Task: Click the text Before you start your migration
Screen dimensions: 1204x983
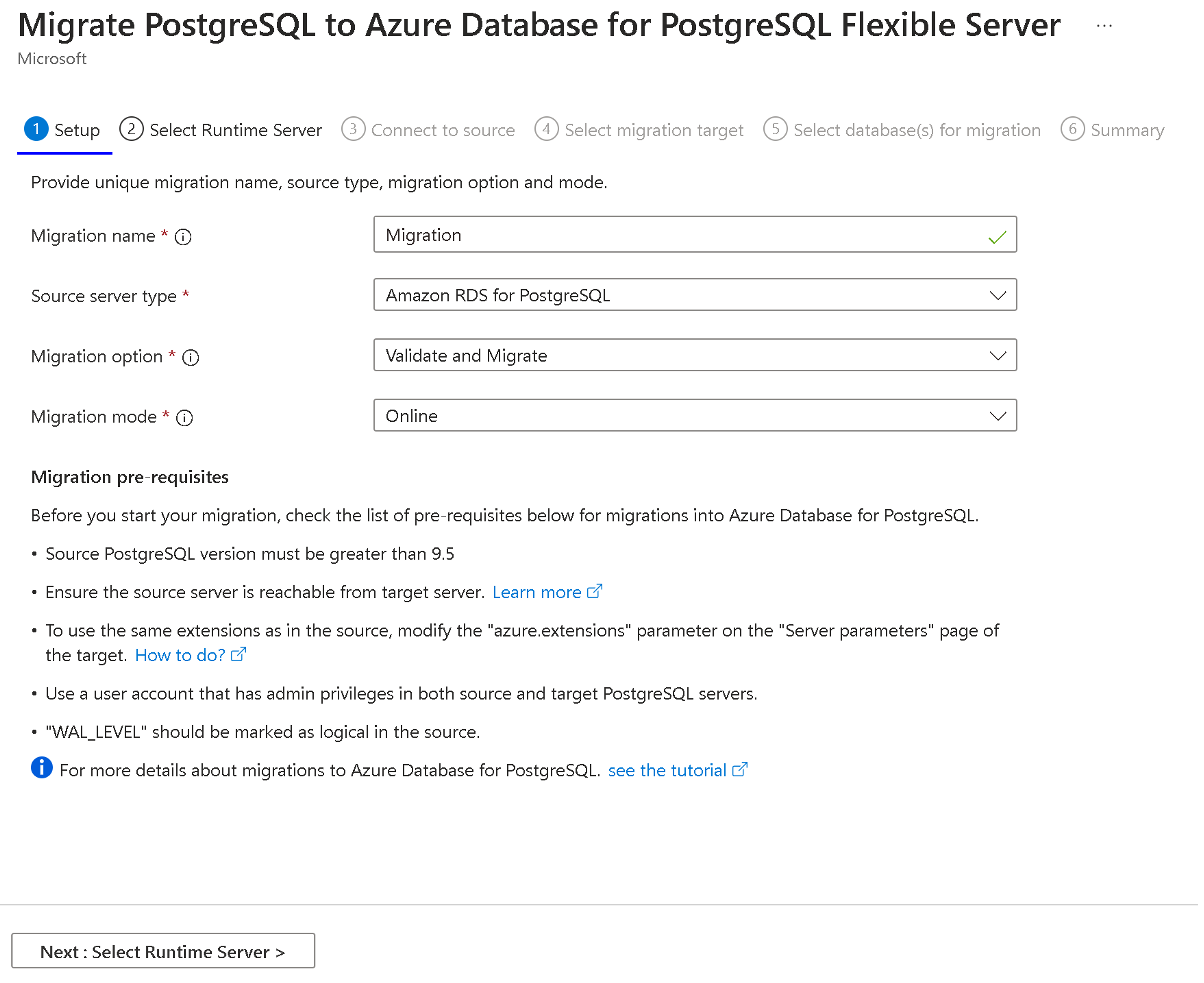Action: tap(505, 516)
